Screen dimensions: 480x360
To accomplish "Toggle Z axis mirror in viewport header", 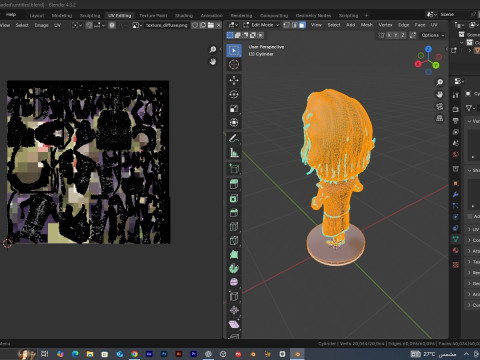I will [x=403, y=35].
